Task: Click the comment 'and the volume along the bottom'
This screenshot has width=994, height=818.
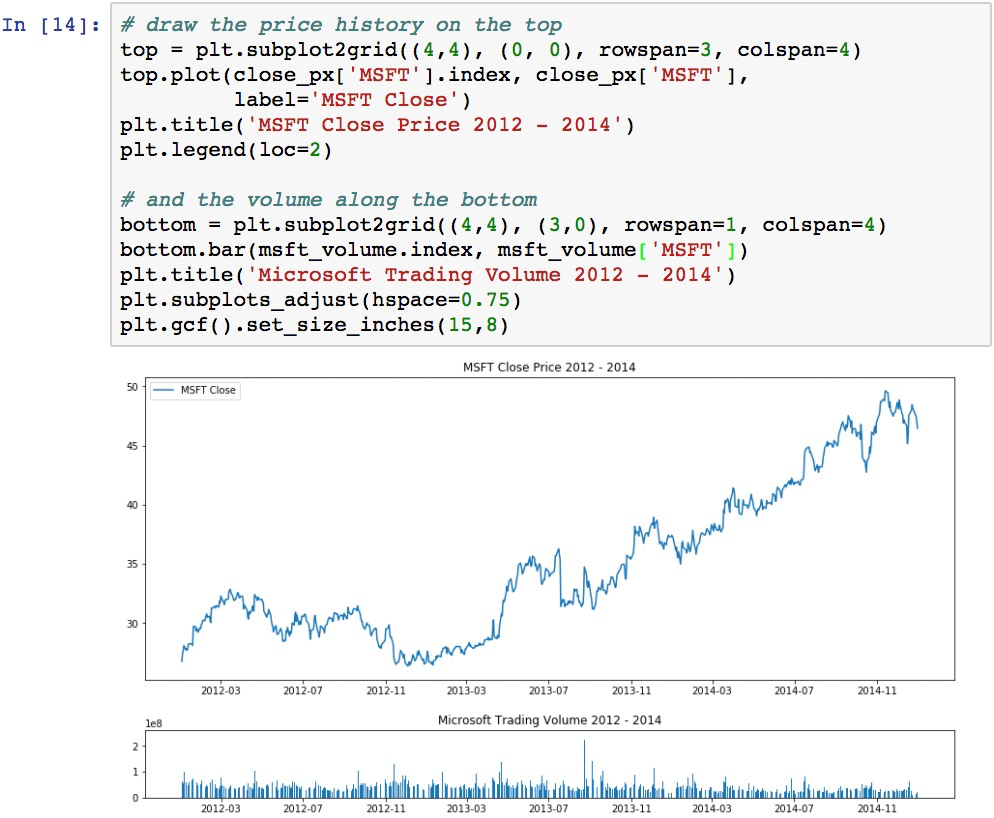Action: pos(329,200)
